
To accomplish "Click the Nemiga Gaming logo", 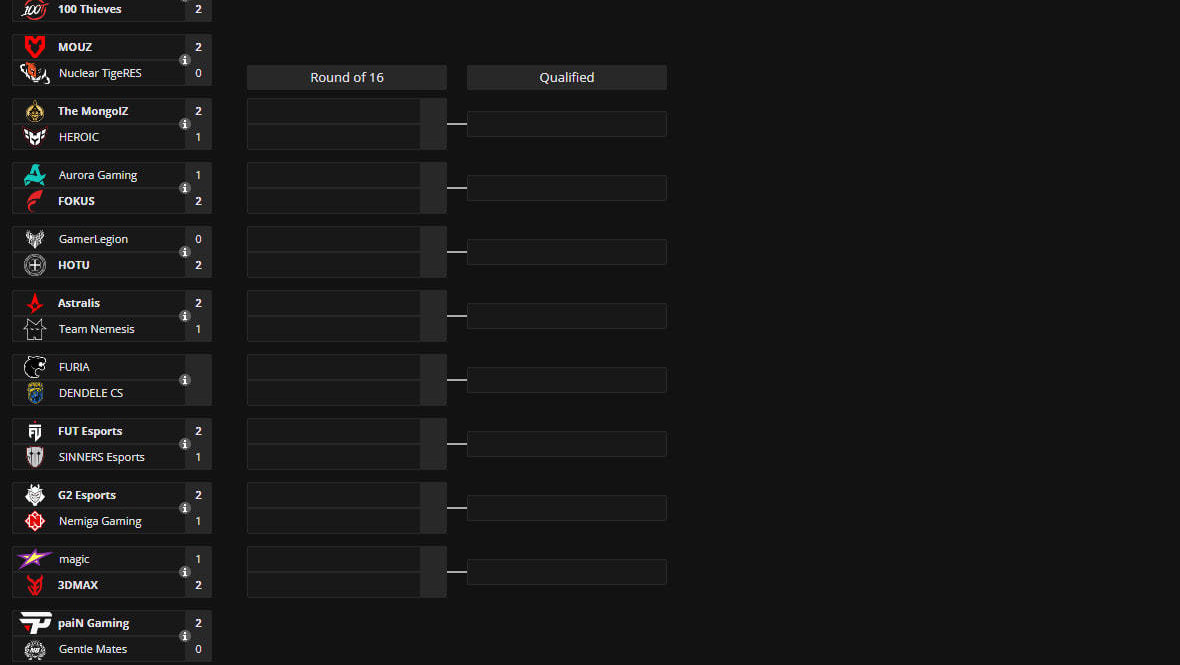I will (35, 521).
